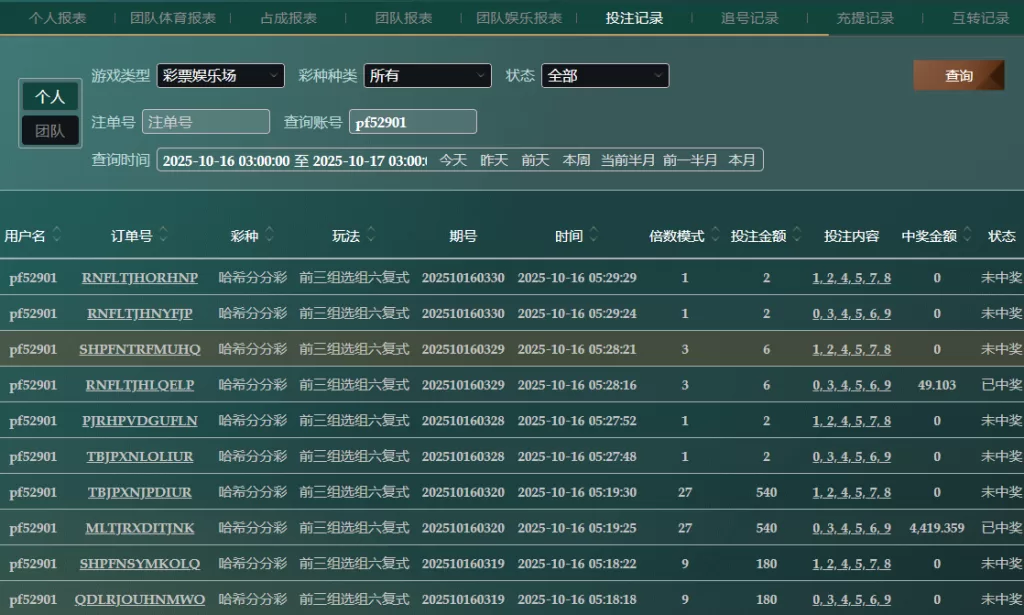Viewport: 1024px width, 615px height.
Task: Open the 状态 dropdown showing 全部
Action: (x=604, y=76)
